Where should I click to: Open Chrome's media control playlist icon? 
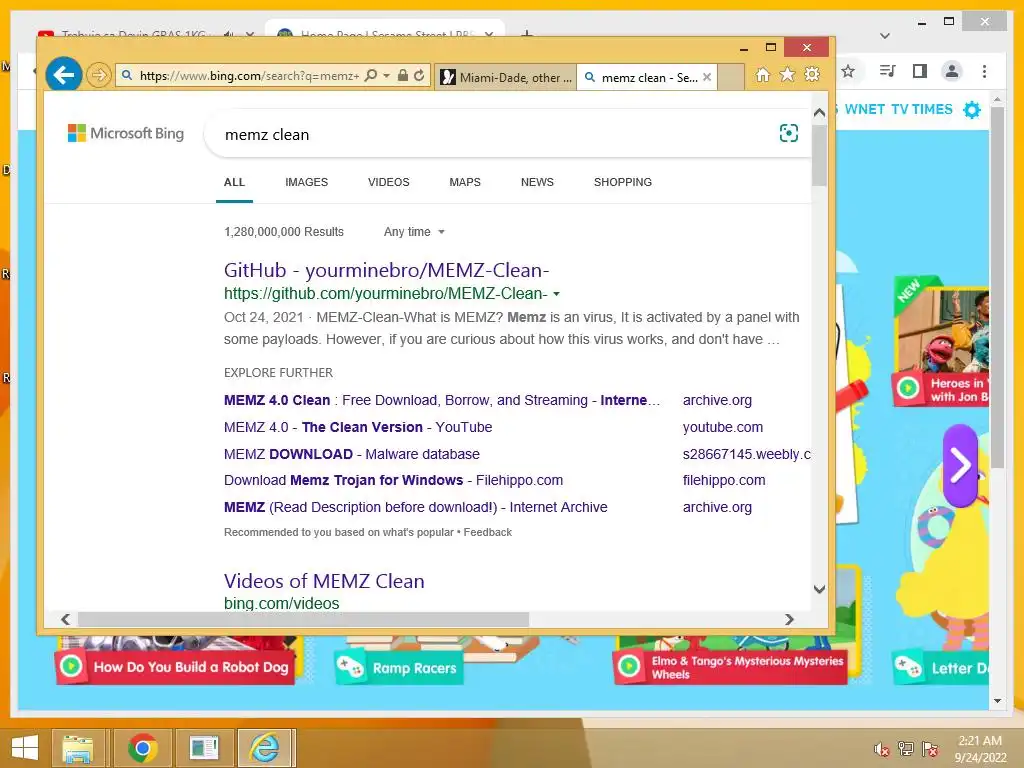(887, 71)
